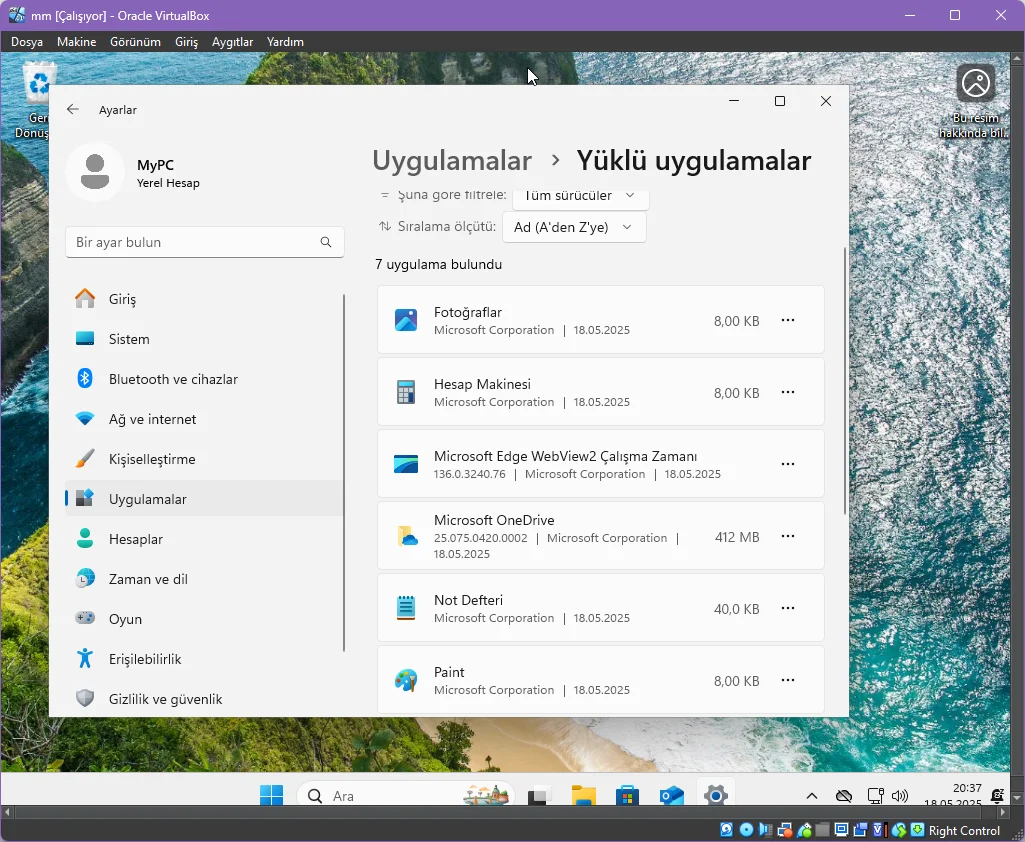Open Bluetooth ve cihazlar settings
Image resolution: width=1025 pixels, height=842 pixels.
(x=204, y=379)
